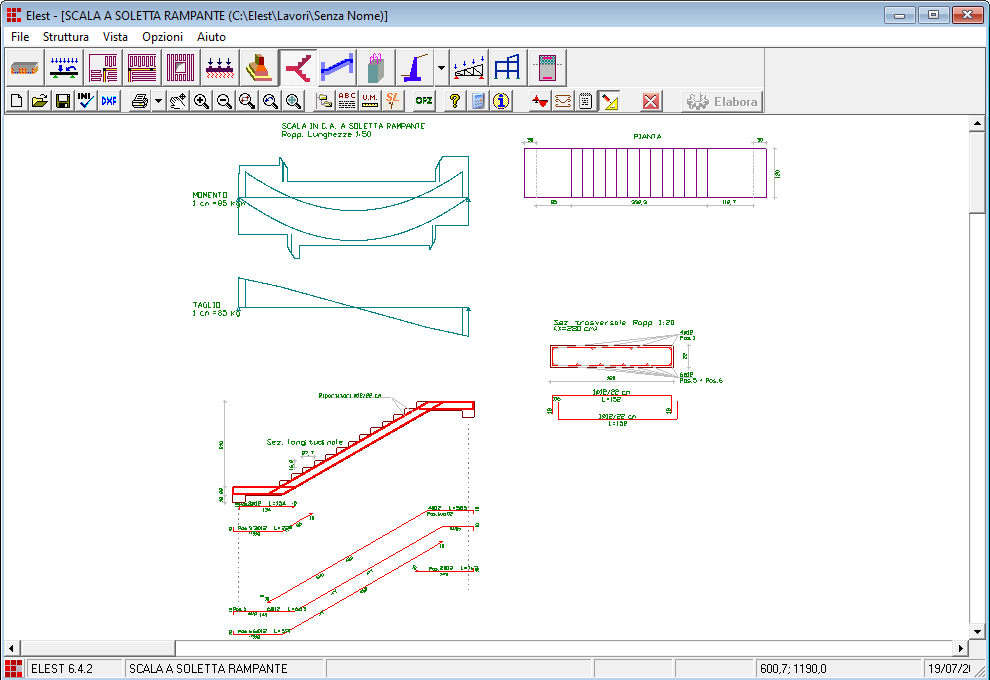This screenshot has width=990, height=680.
Task: Select the frame structure icon
Action: pyautogui.click(x=508, y=68)
